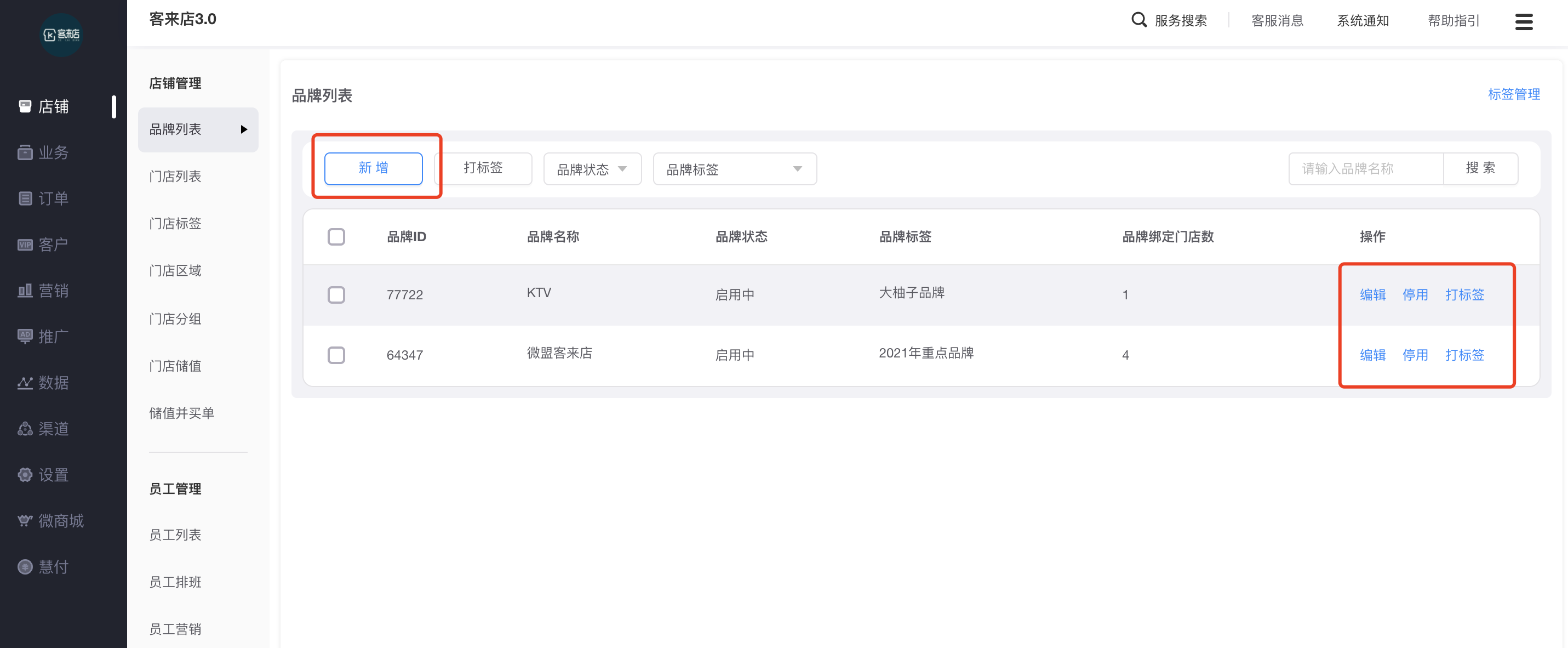1568x648 pixels.
Task: Click 打标签 for 微盟客来店 brand
Action: click(x=1464, y=355)
